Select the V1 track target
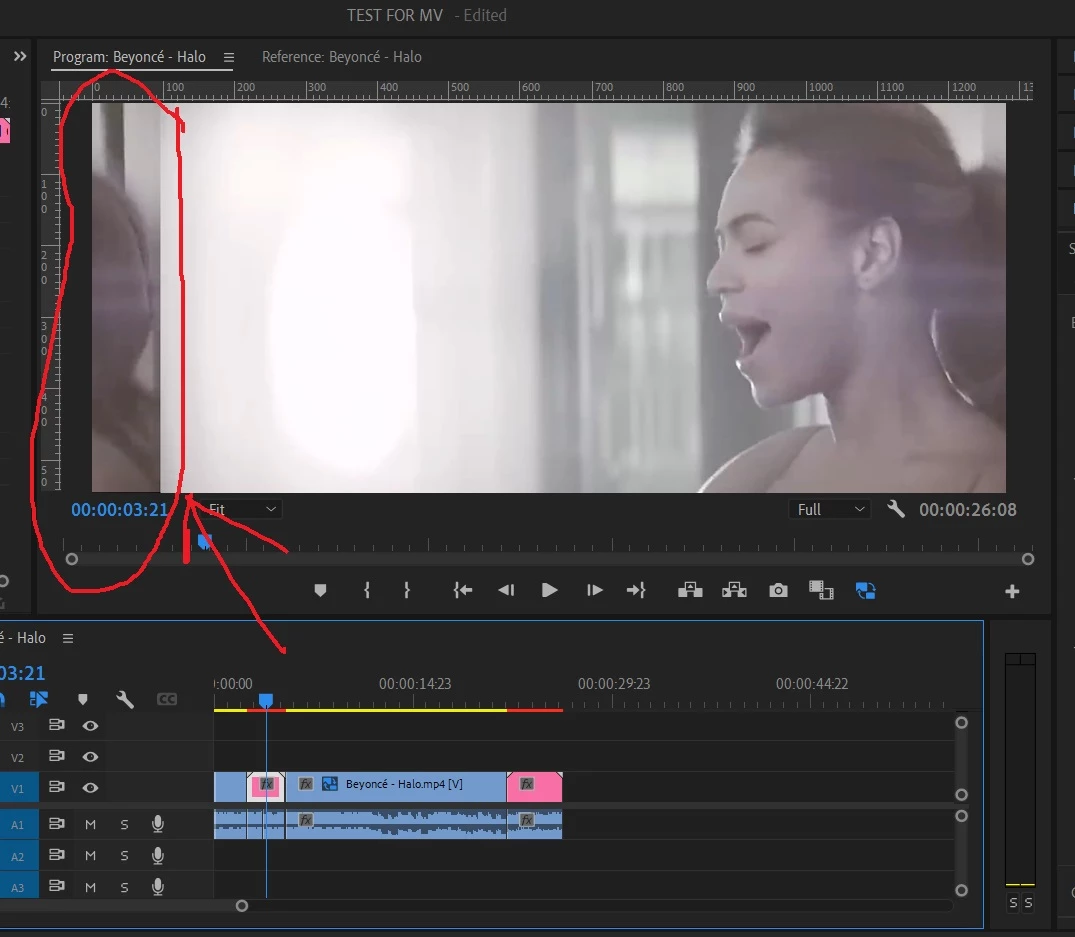Viewport: 1075px width, 937px height. click(17, 788)
